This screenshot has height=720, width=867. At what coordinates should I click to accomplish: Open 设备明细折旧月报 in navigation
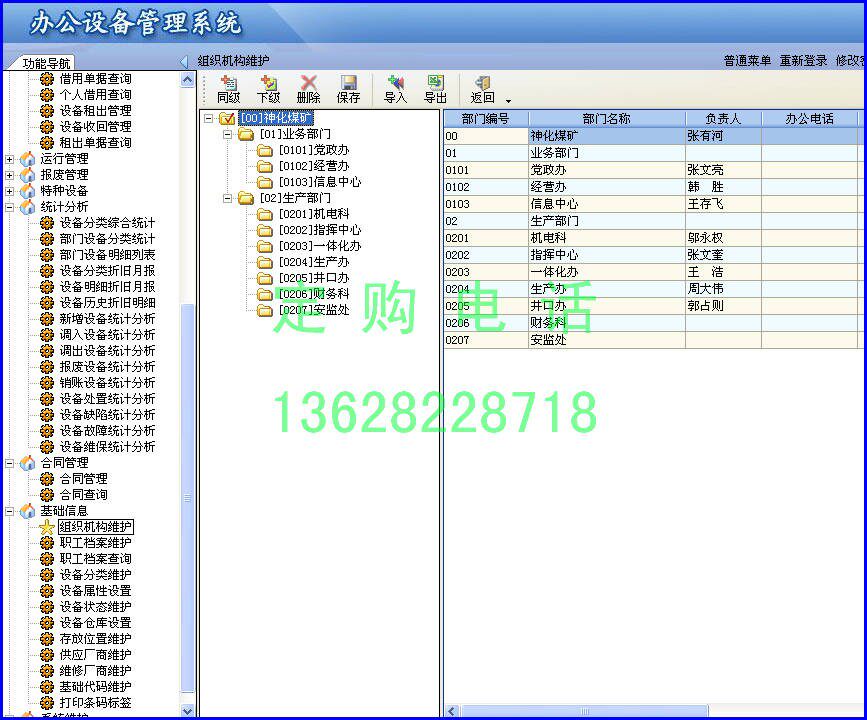tap(107, 287)
